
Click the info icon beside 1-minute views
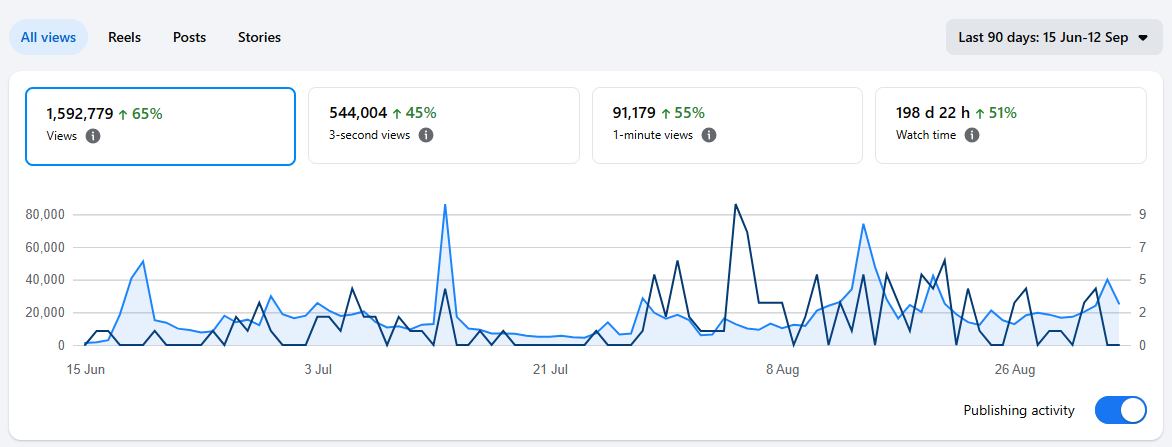click(x=709, y=135)
